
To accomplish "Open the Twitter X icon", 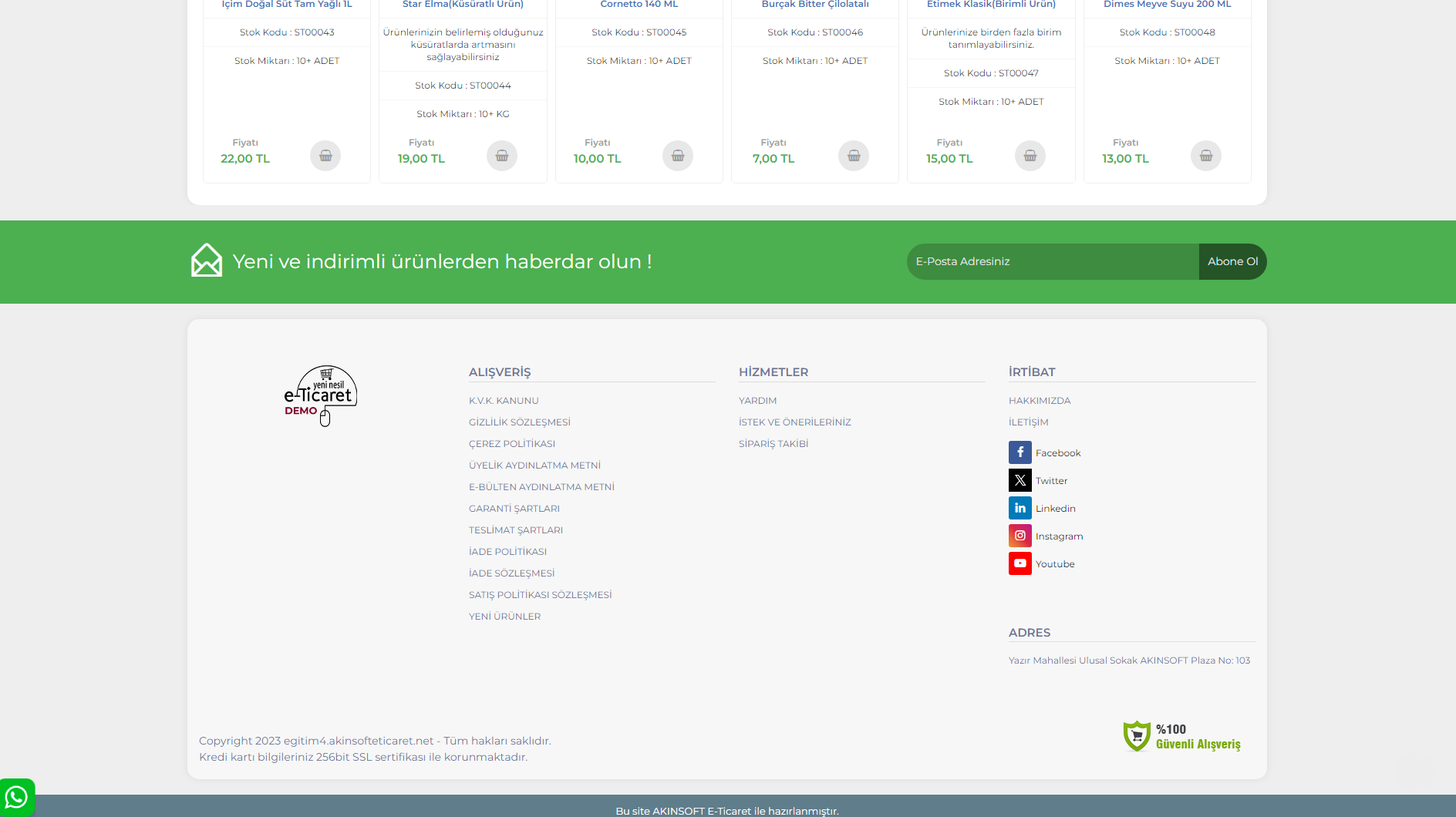I will click(1020, 480).
